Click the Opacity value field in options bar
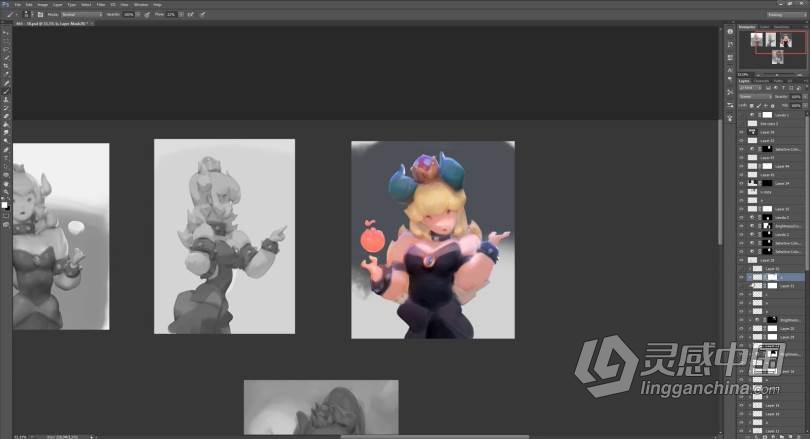This screenshot has height=439, width=810. coord(129,14)
